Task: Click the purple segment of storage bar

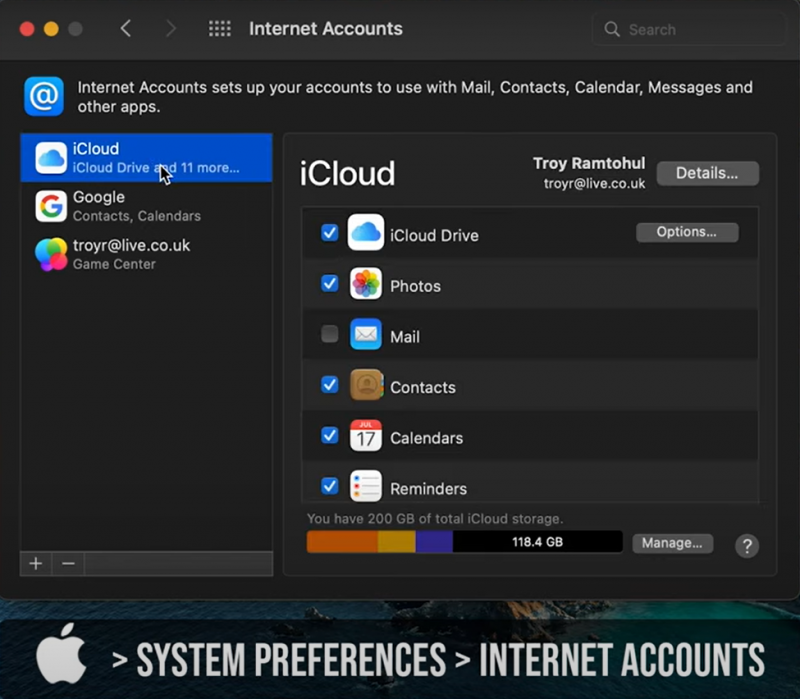Action: 434,542
